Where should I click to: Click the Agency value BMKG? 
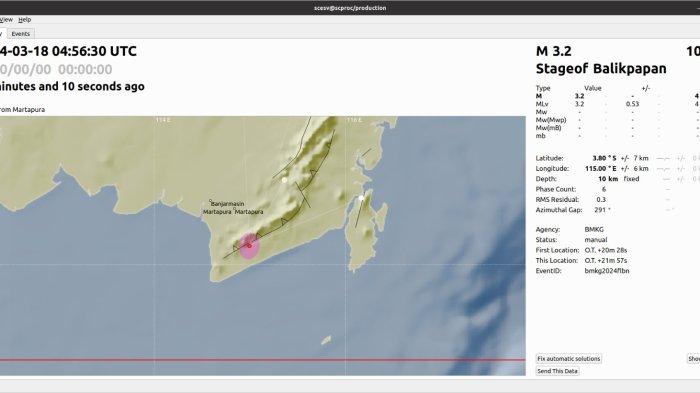point(594,229)
